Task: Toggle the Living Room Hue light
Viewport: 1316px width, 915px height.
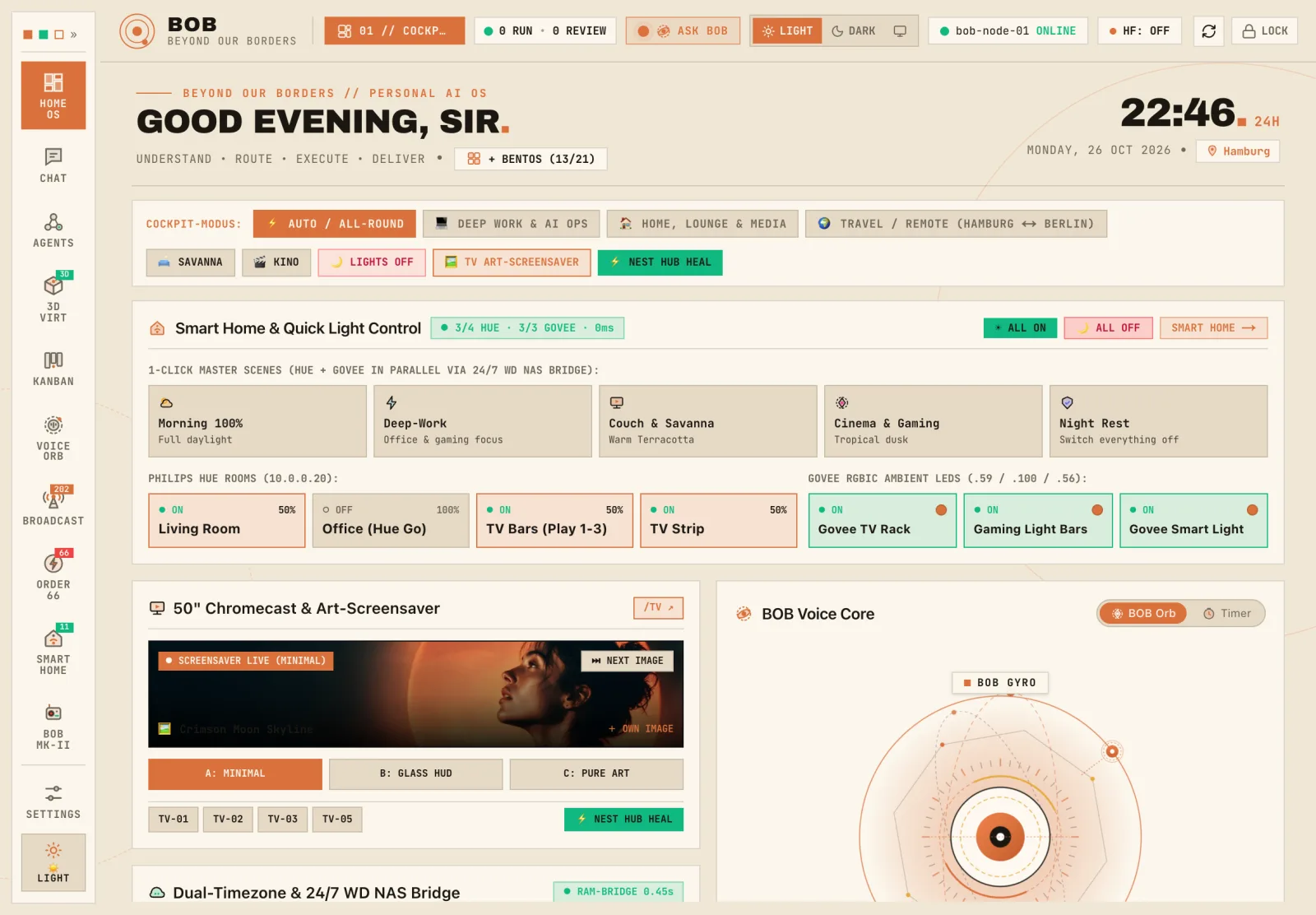Action: click(227, 520)
